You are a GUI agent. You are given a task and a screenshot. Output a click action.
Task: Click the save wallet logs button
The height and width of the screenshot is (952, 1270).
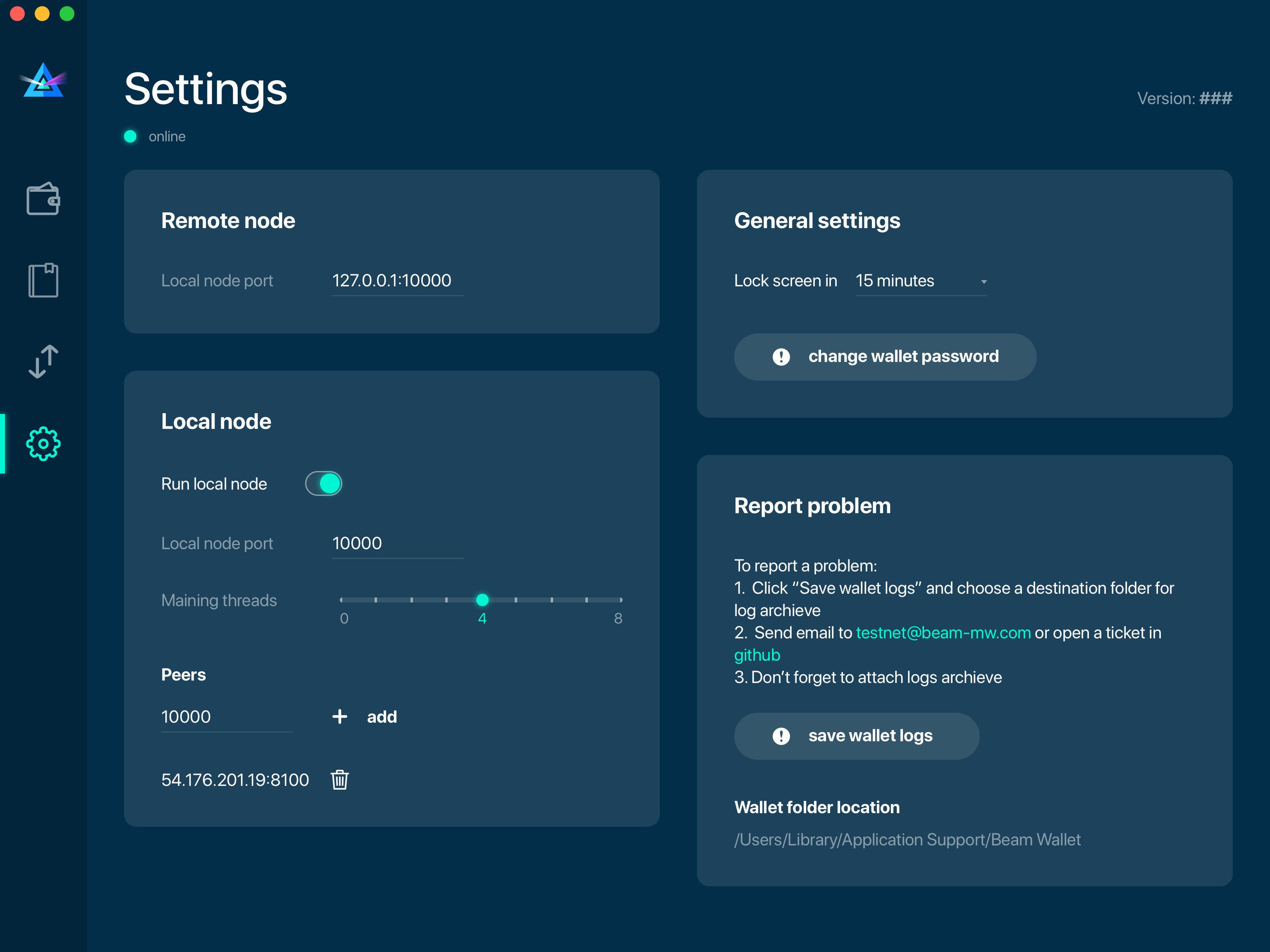pos(857,735)
